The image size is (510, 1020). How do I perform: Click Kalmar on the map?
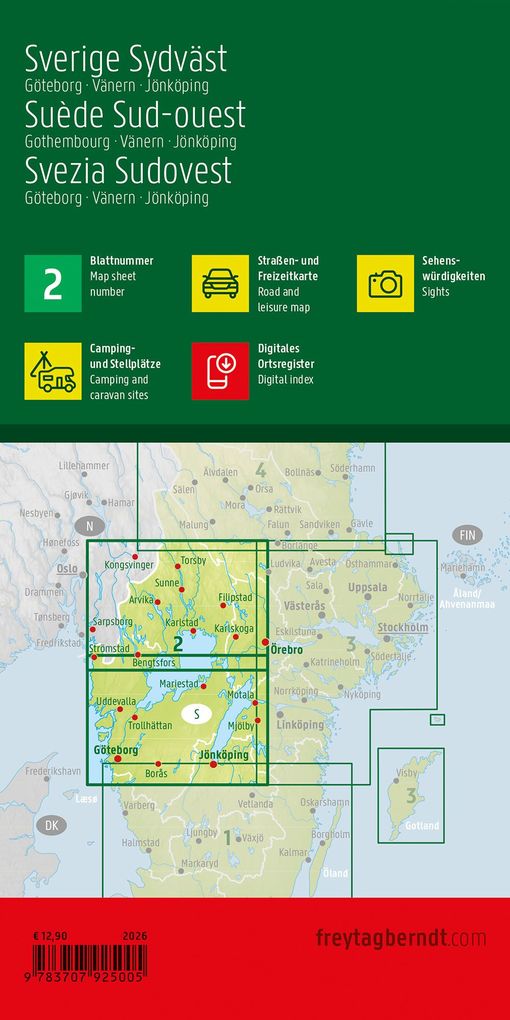click(293, 852)
